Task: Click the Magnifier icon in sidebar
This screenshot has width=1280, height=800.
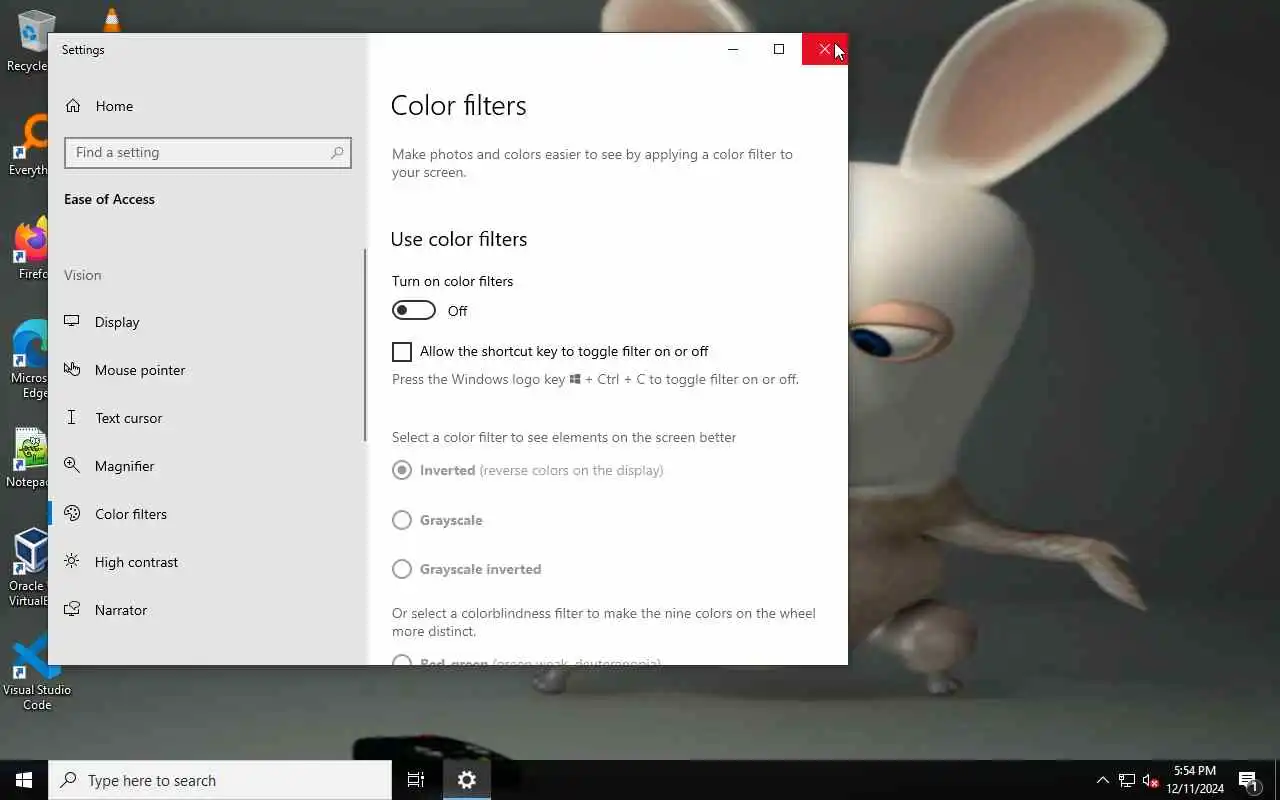Action: (72, 465)
